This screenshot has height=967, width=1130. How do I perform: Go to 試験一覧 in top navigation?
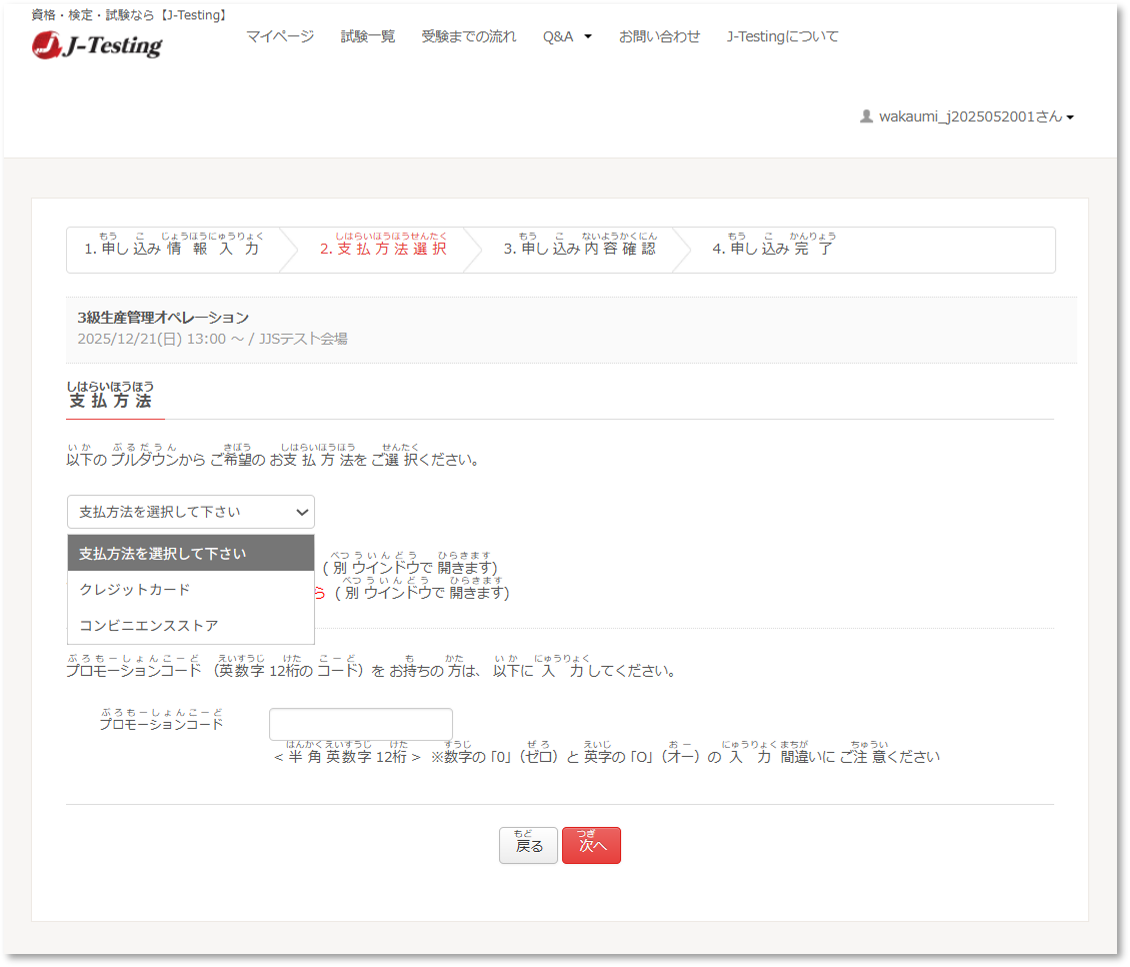tap(367, 37)
